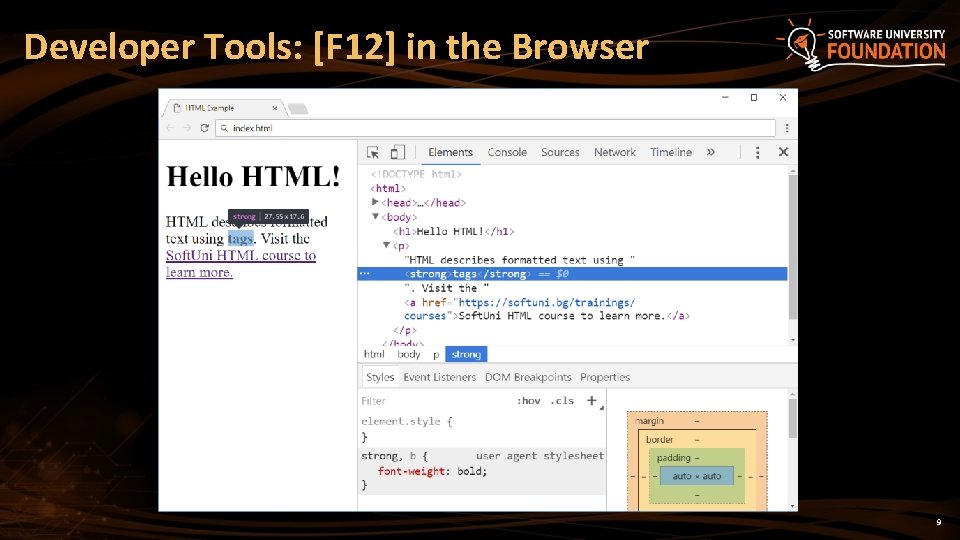Select the DOM Breakpoints sub-tab
This screenshot has width=960, height=540.
click(528, 377)
